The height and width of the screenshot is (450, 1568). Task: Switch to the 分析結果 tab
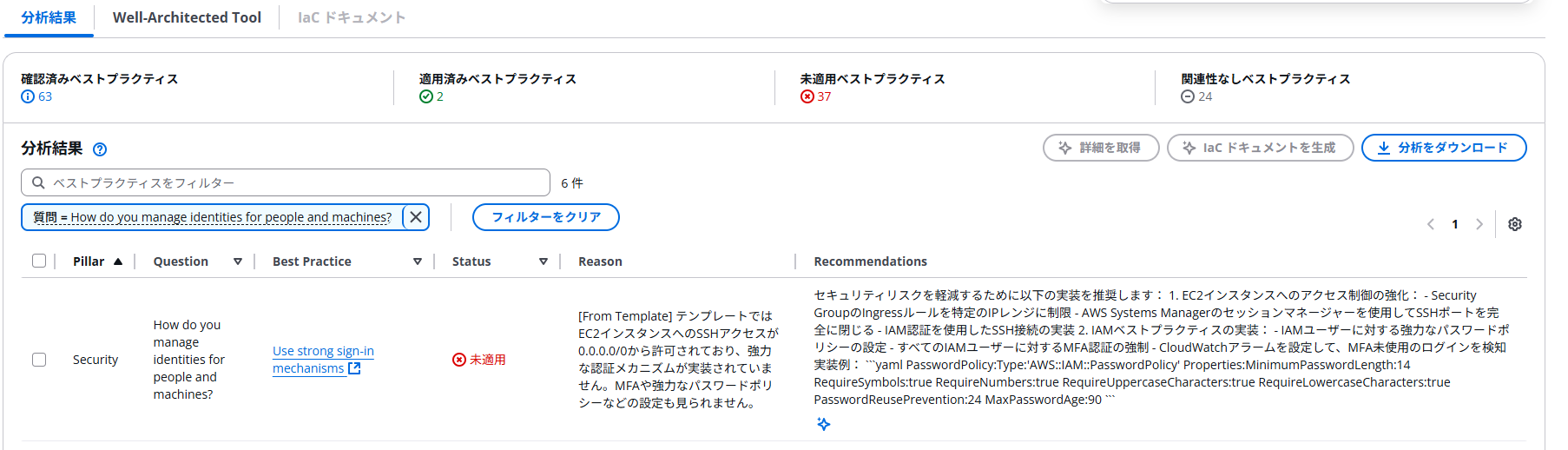[x=49, y=17]
